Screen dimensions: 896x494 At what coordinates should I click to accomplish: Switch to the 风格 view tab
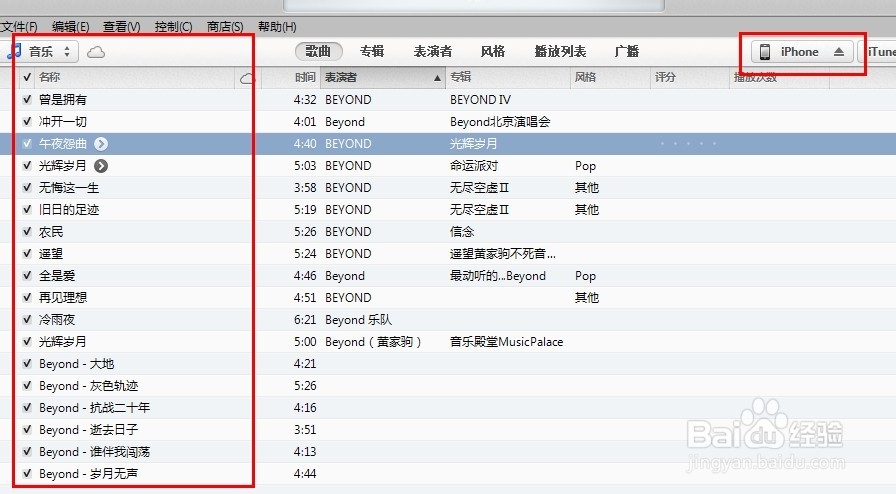tap(493, 51)
